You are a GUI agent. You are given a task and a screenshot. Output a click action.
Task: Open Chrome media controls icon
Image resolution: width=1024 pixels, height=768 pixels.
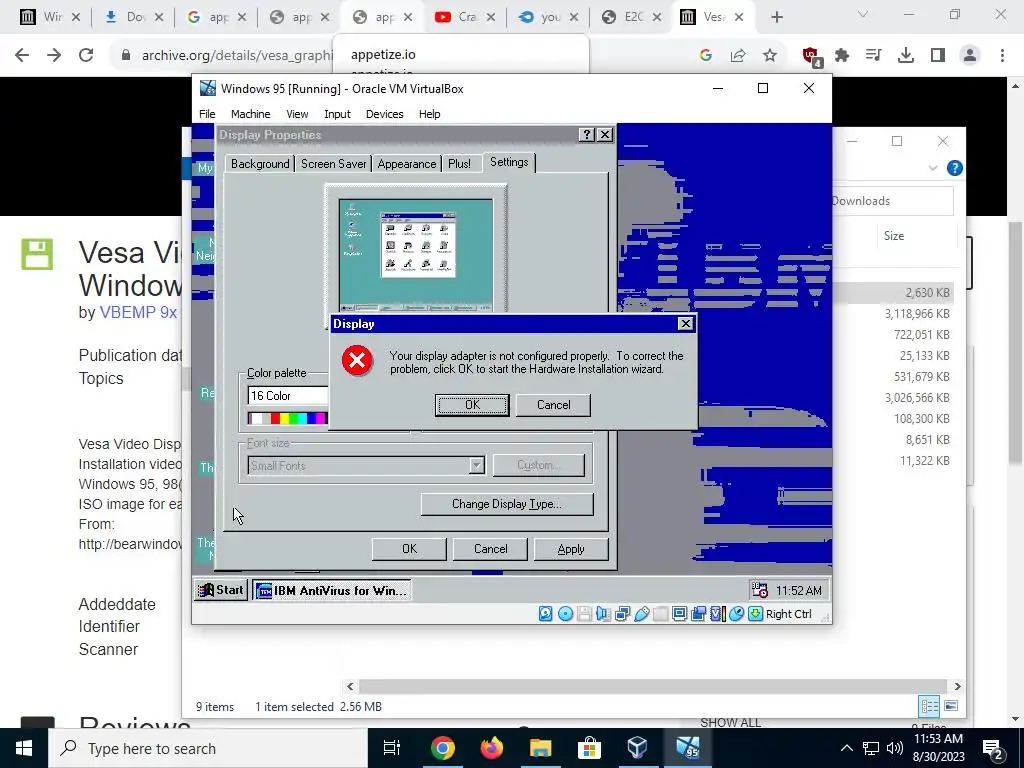pos(874,56)
